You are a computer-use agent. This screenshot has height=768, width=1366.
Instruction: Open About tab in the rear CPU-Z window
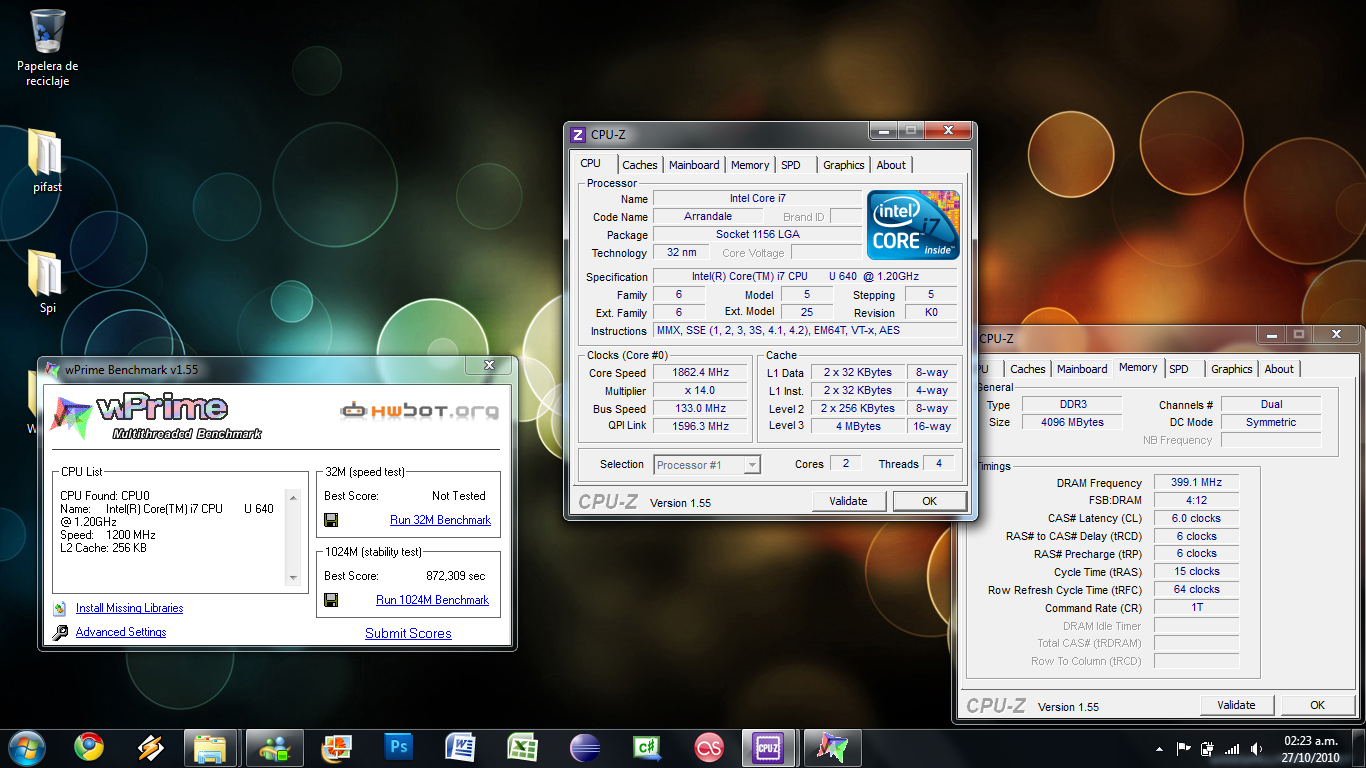click(x=1279, y=369)
